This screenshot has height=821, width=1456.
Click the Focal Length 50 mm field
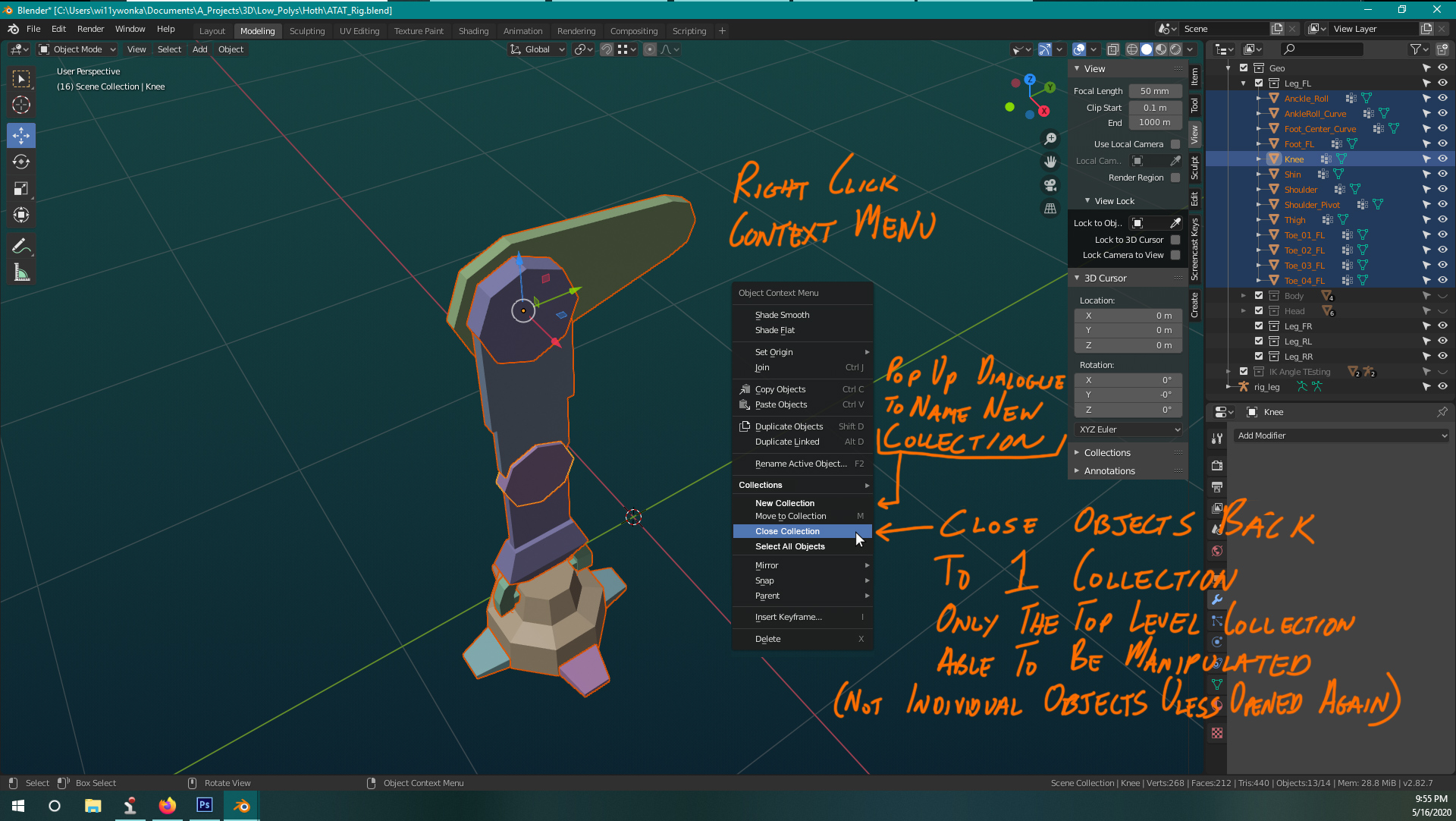click(x=1155, y=91)
